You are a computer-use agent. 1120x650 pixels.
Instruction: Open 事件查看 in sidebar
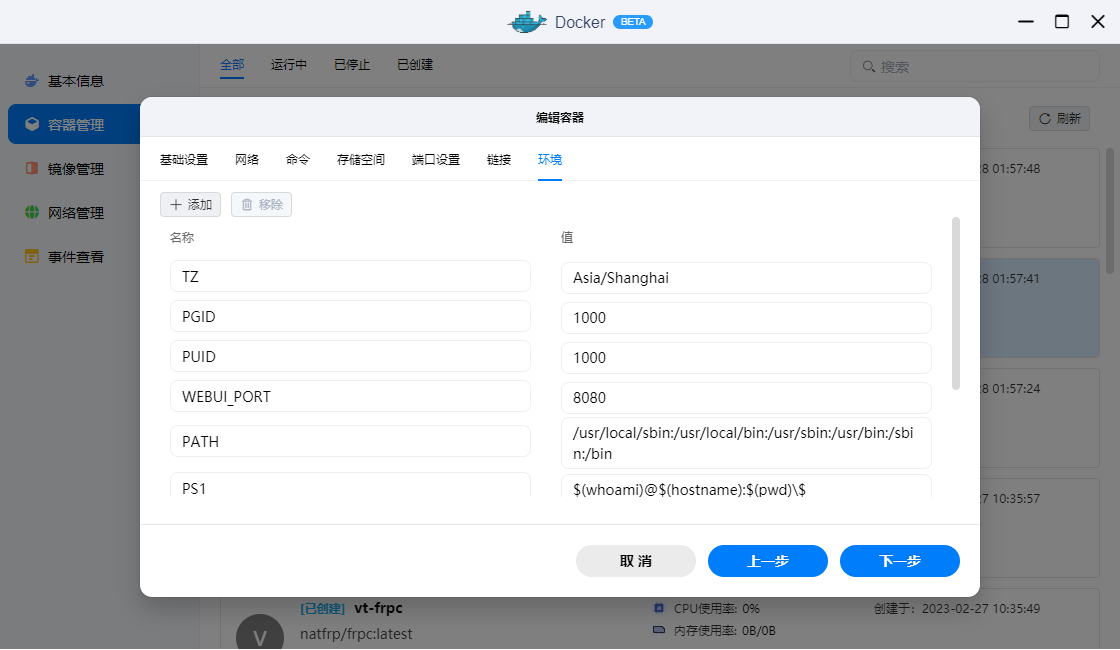point(76,257)
